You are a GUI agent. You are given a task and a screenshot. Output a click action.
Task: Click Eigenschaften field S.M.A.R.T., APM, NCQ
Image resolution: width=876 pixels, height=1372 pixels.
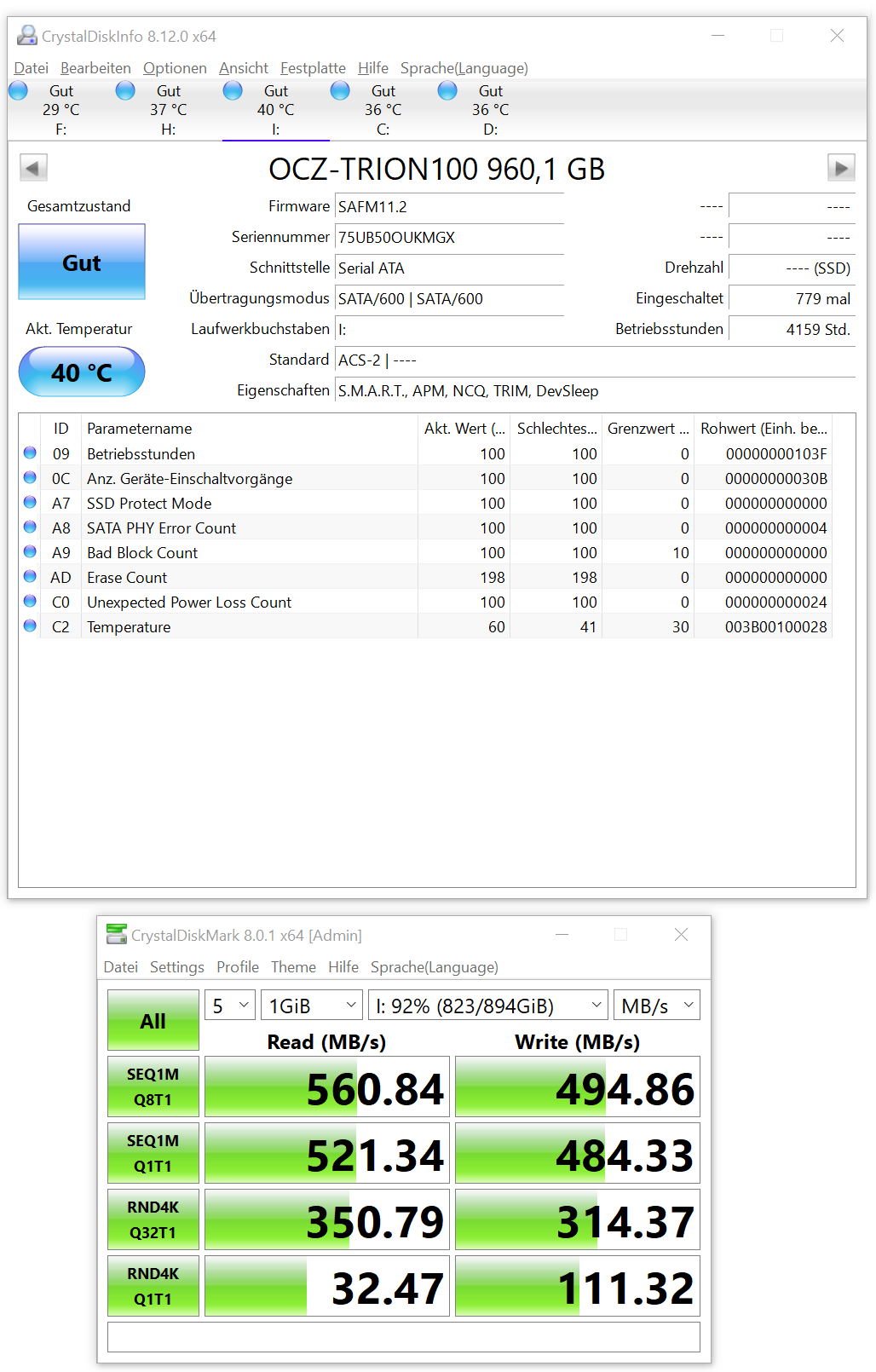pyautogui.click(x=595, y=390)
